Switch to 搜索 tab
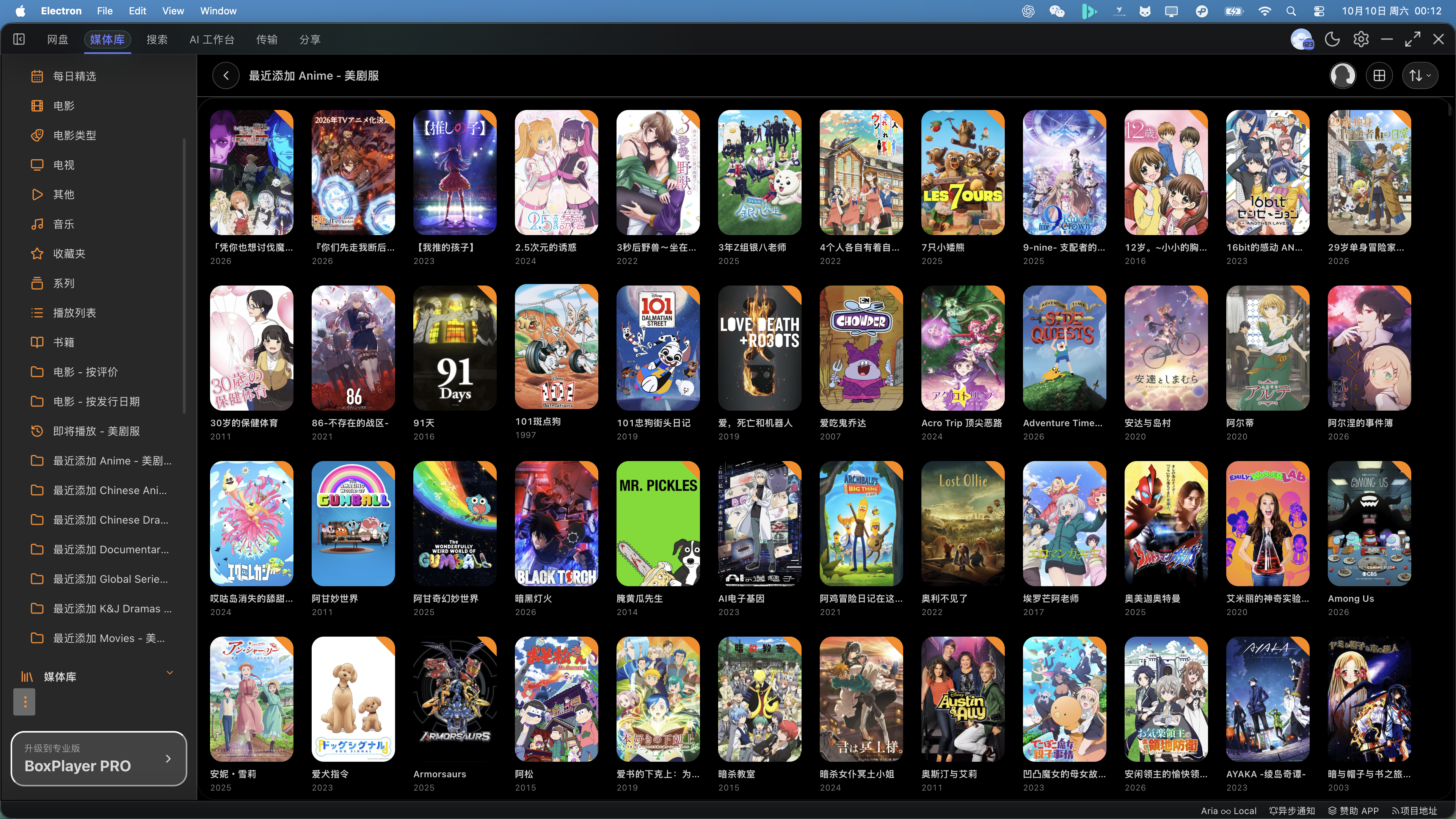This screenshot has width=1456, height=819. pos(157,39)
